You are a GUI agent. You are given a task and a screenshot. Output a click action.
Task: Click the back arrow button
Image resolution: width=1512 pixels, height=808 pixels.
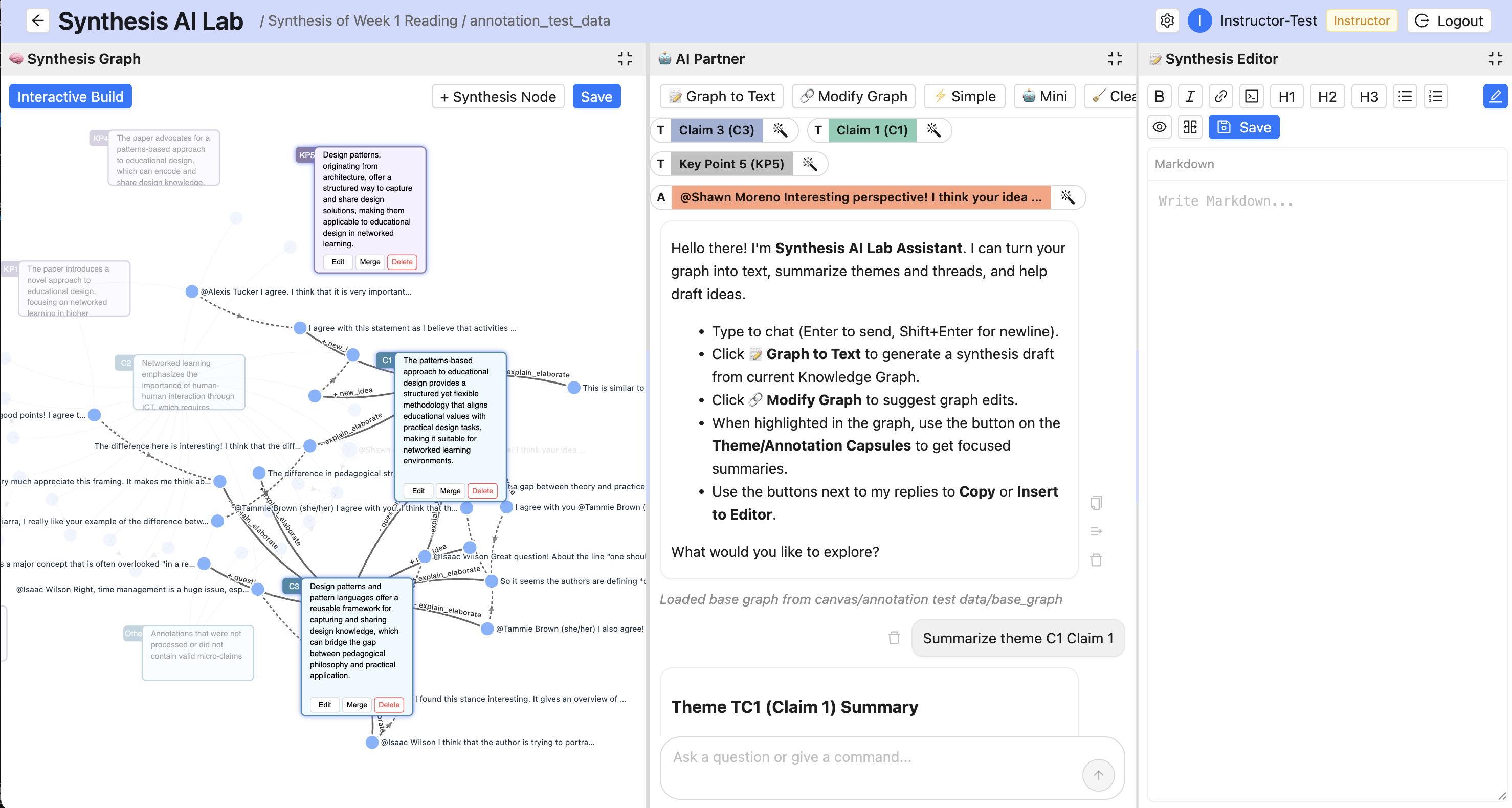(37, 20)
